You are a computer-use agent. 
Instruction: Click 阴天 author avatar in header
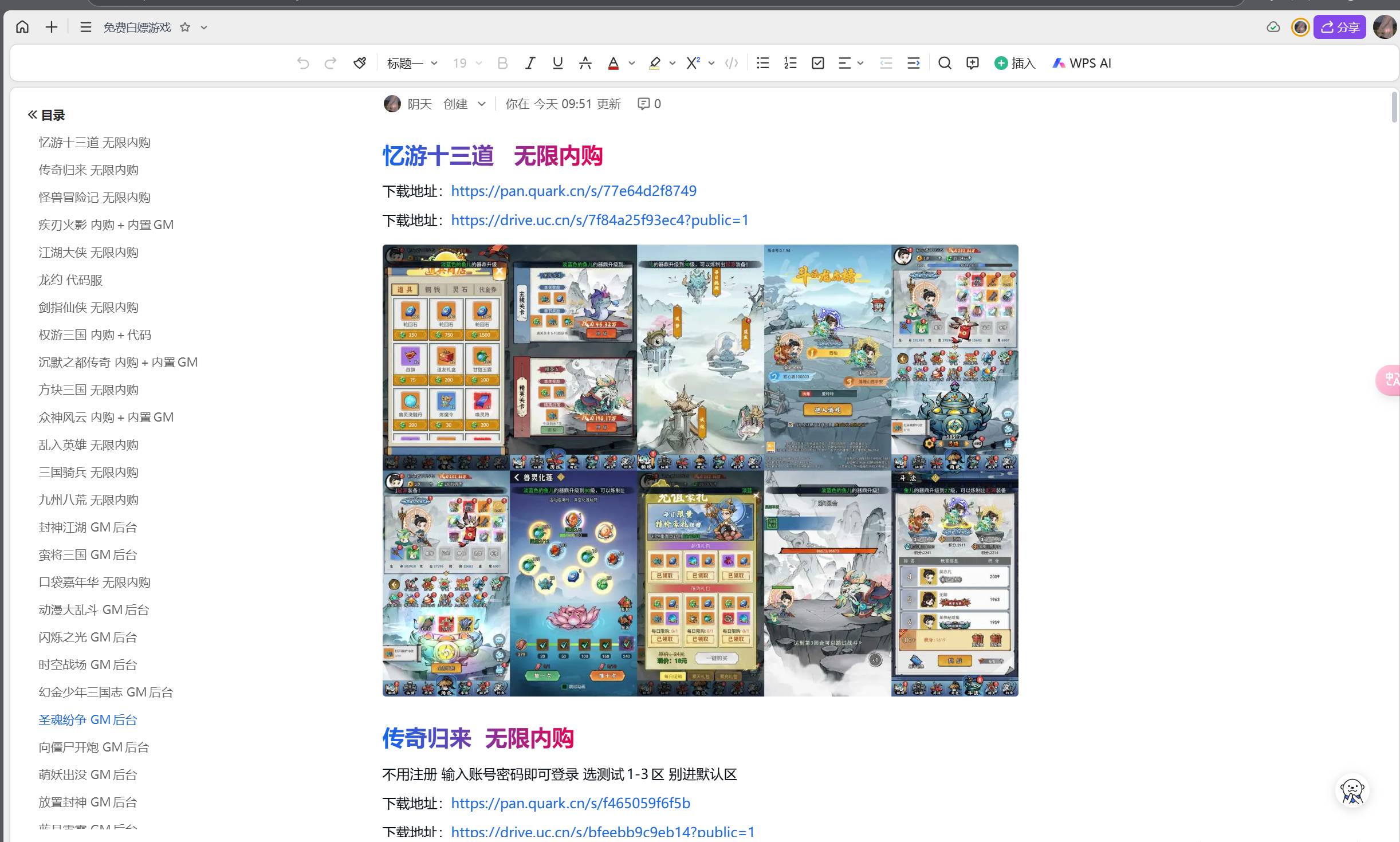(392, 104)
